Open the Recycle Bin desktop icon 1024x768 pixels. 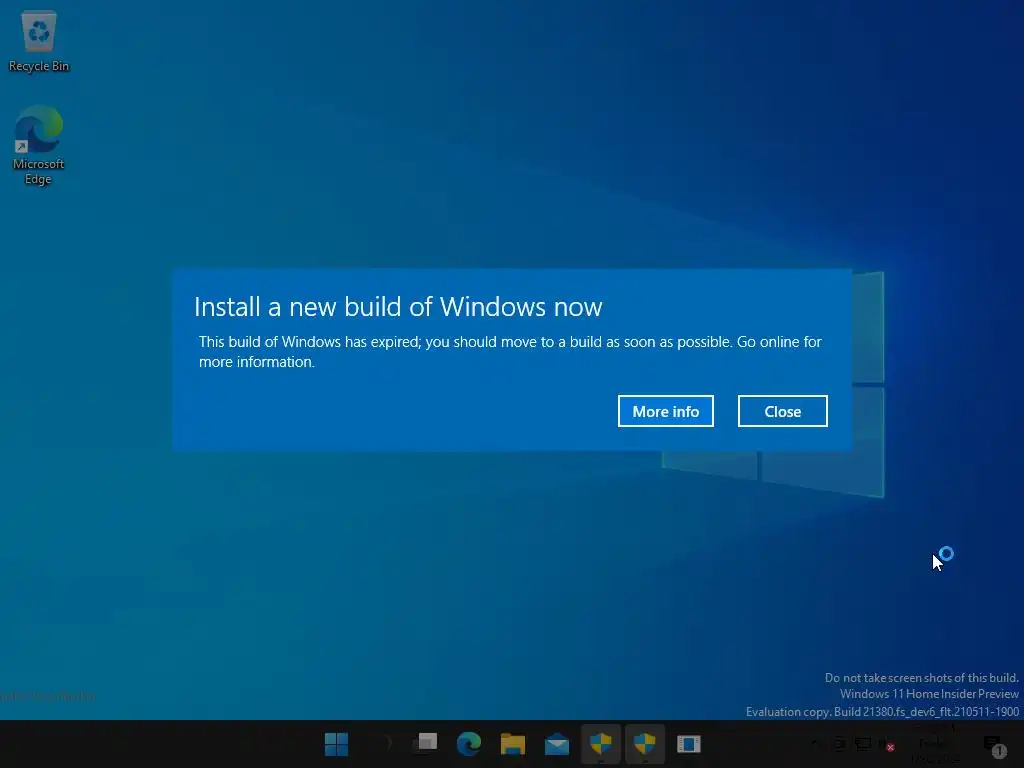point(39,40)
